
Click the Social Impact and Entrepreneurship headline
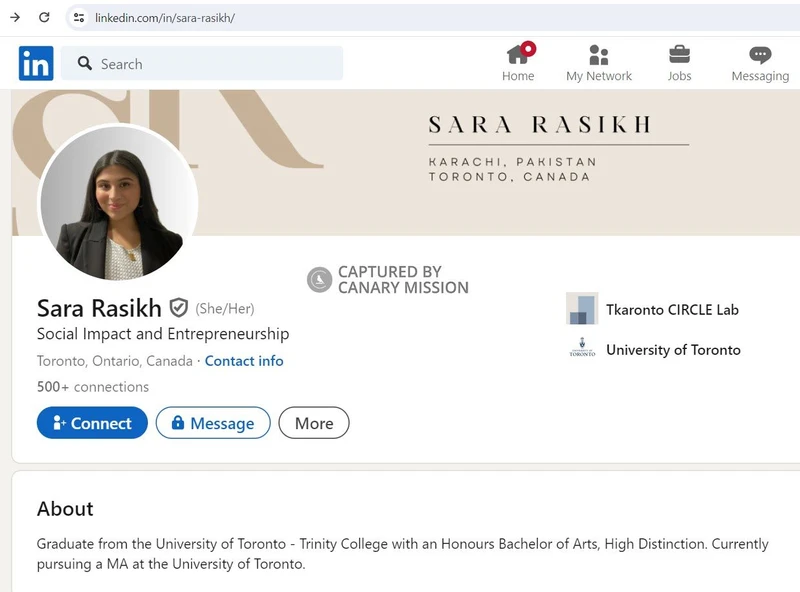[x=163, y=334]
